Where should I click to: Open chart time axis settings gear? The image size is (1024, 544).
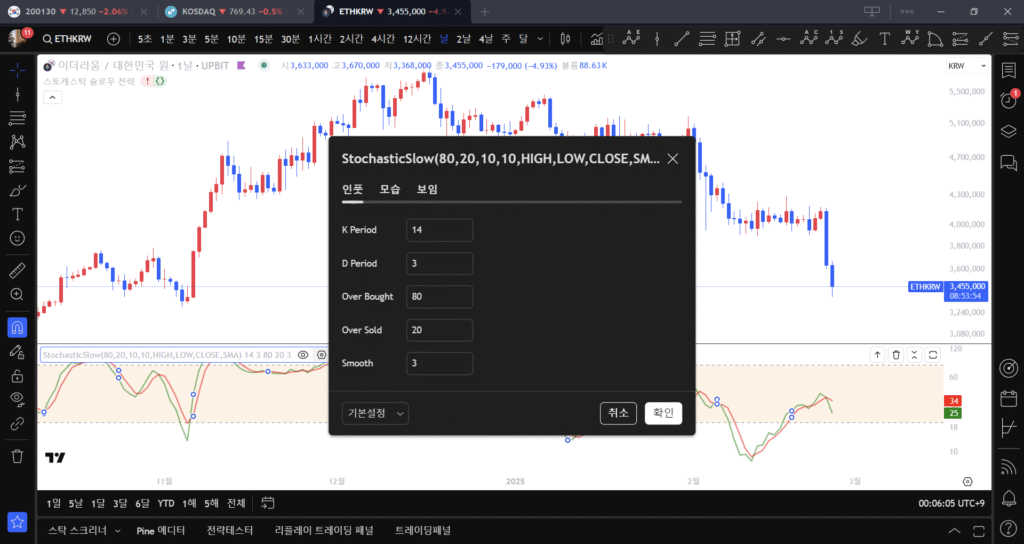967,481
